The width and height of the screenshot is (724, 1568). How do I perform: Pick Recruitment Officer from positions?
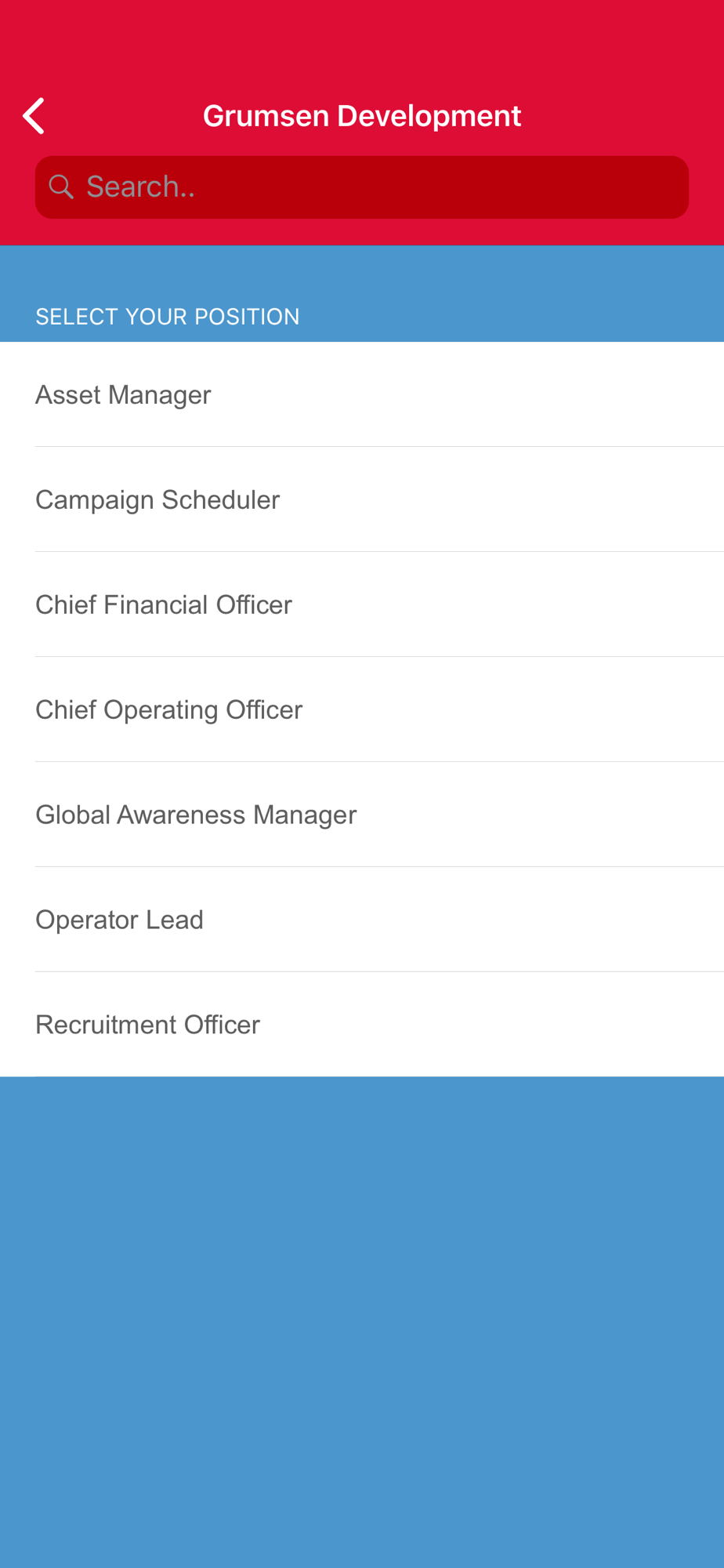(362, 1025)
